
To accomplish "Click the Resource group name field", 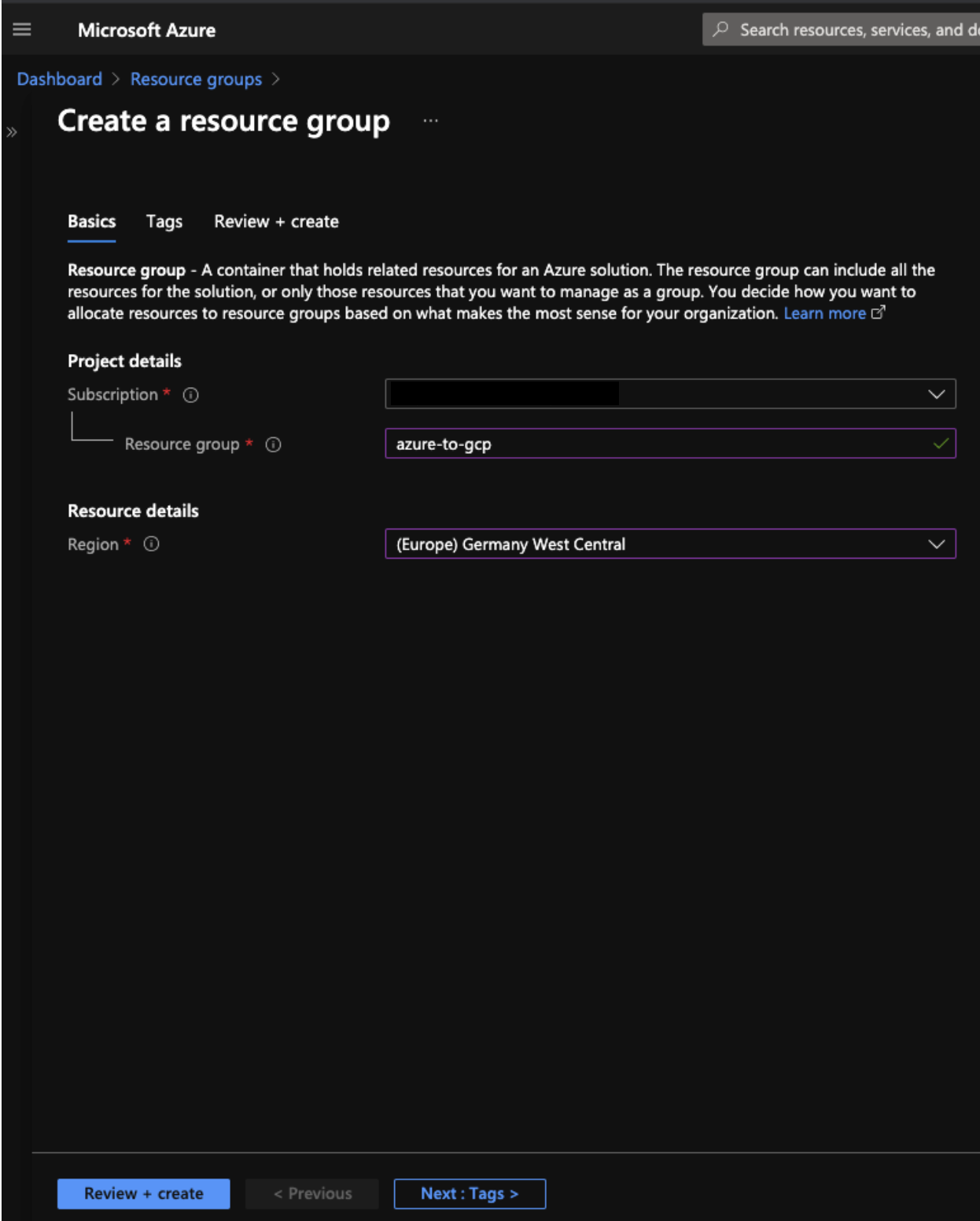I will click(x=670, y=444).
